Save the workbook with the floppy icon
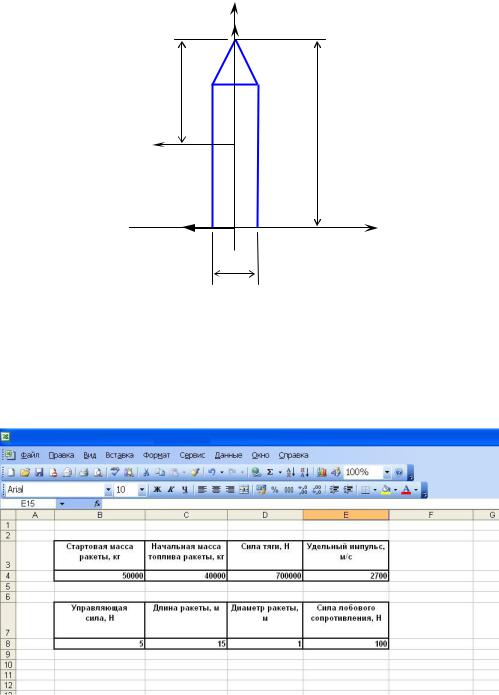Viewport: 499px width, 695px height. [x=39, y=472]
